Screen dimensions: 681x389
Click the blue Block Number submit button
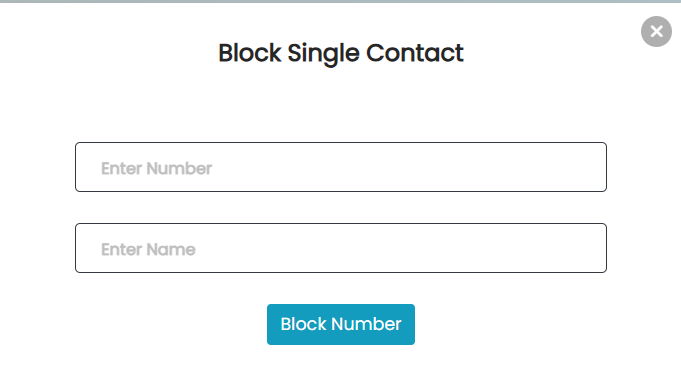click(x=340, y=324)
